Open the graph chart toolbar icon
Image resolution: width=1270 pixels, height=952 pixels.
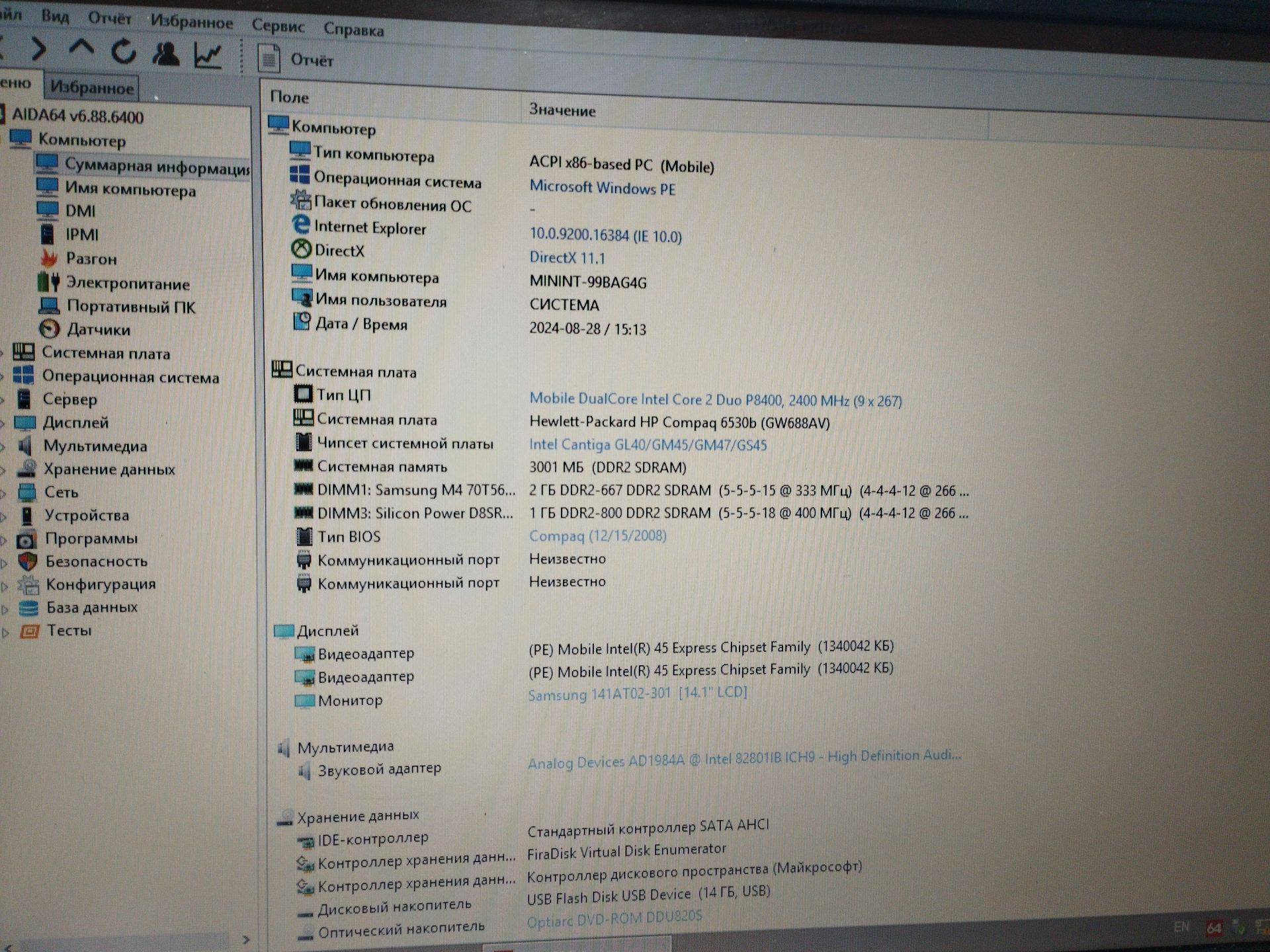point(208,55)
